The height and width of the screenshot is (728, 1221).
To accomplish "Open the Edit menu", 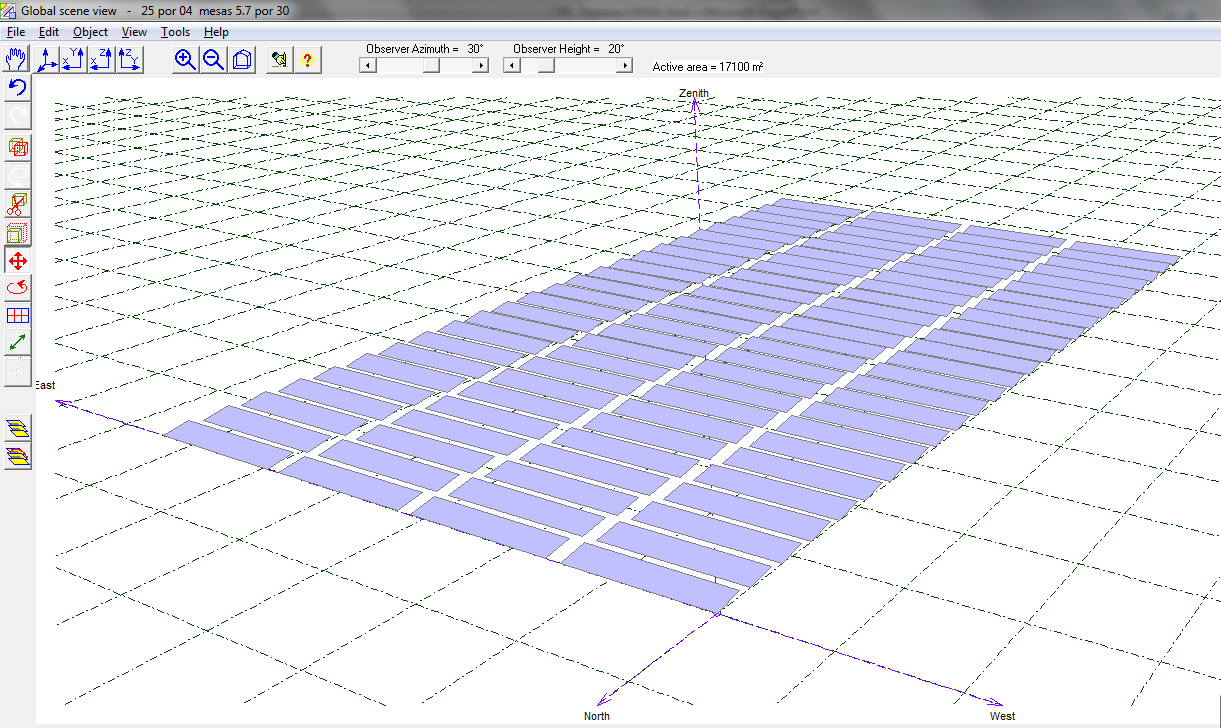I will click(x=49, y=32).
